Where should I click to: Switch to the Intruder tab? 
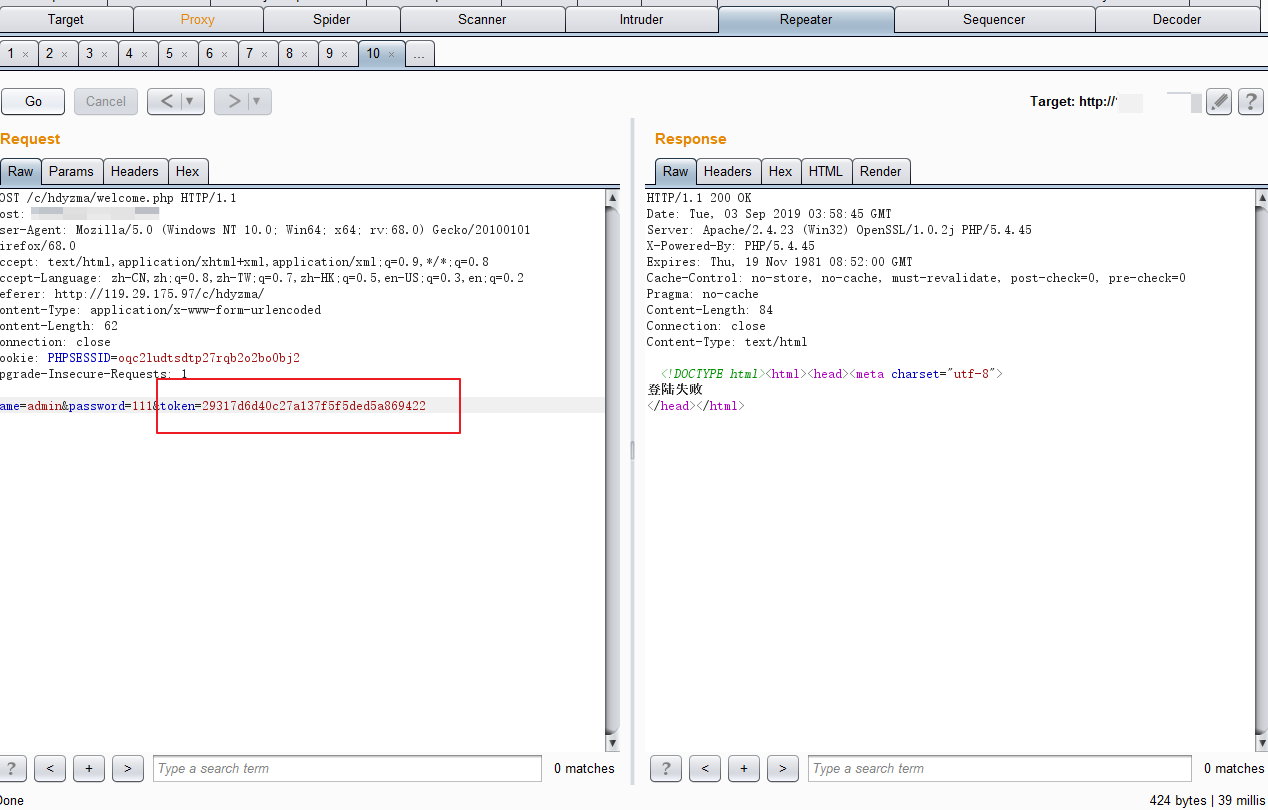pos(641,19)
